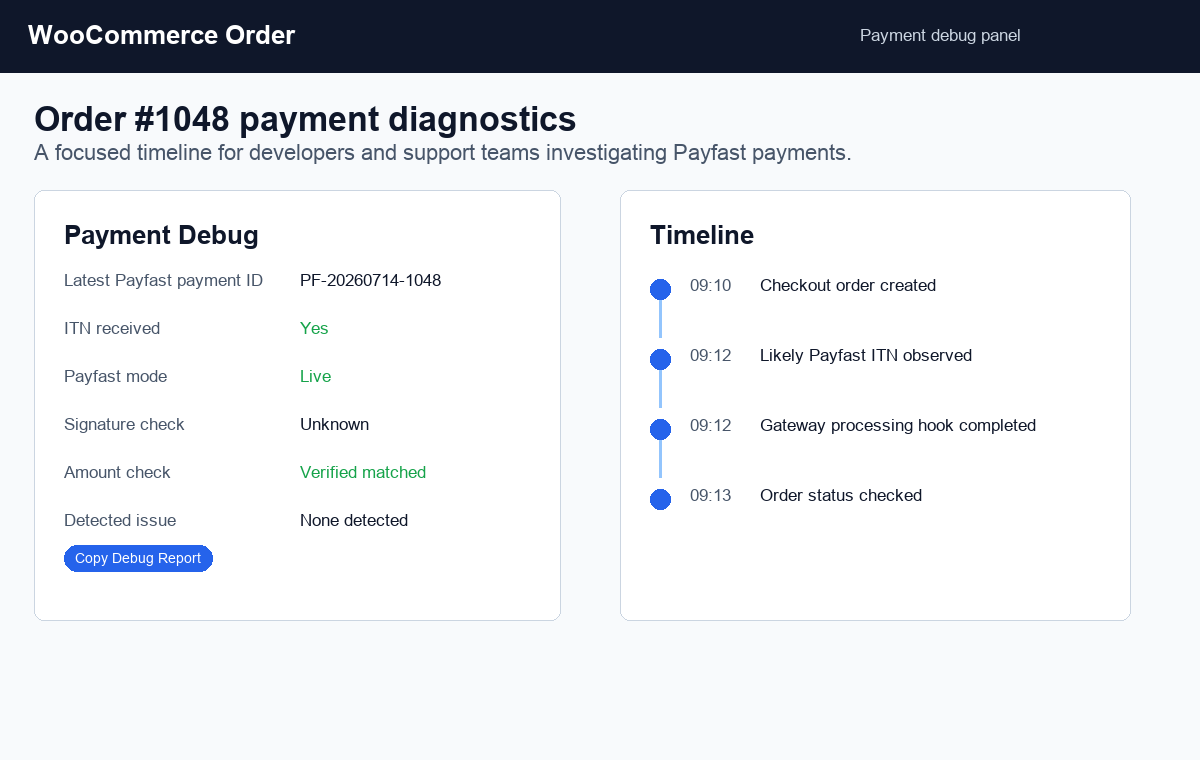The height and width of the screenshot is (760, 1200).
Task: Click the Payfast mode label
Action: (116, 377)
